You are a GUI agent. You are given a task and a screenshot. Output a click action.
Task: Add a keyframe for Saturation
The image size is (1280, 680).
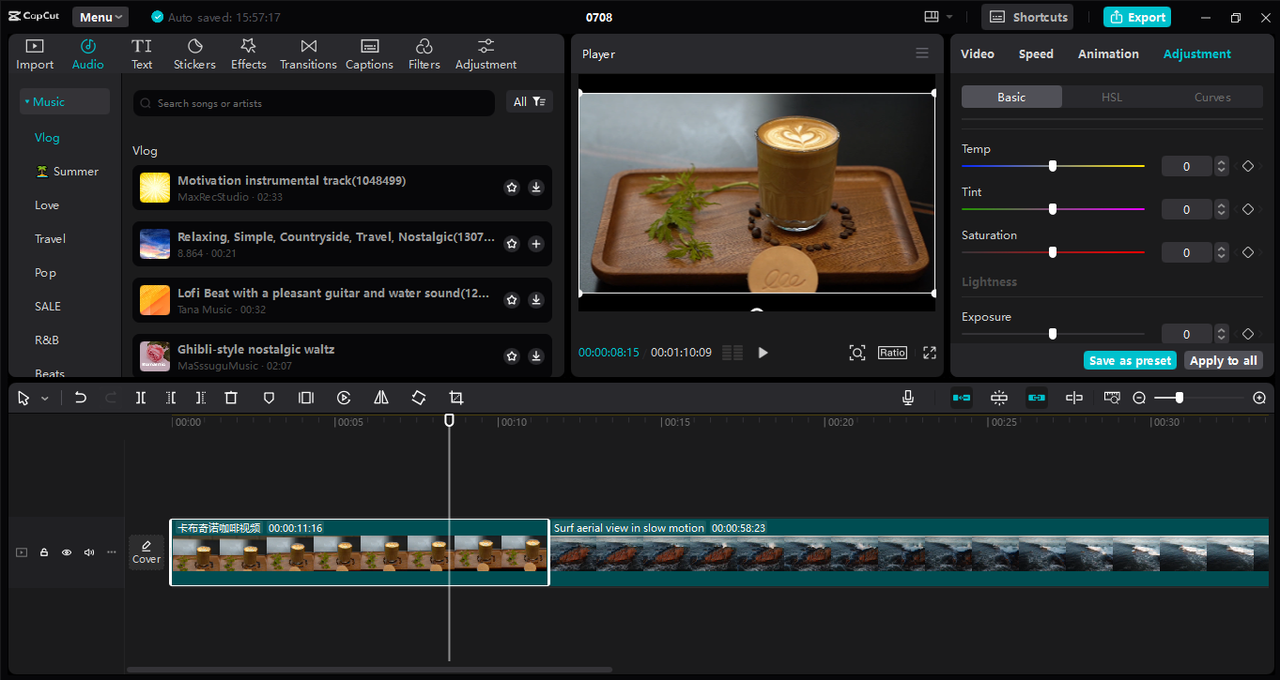pyautogui.click(x=1248, y=253)
